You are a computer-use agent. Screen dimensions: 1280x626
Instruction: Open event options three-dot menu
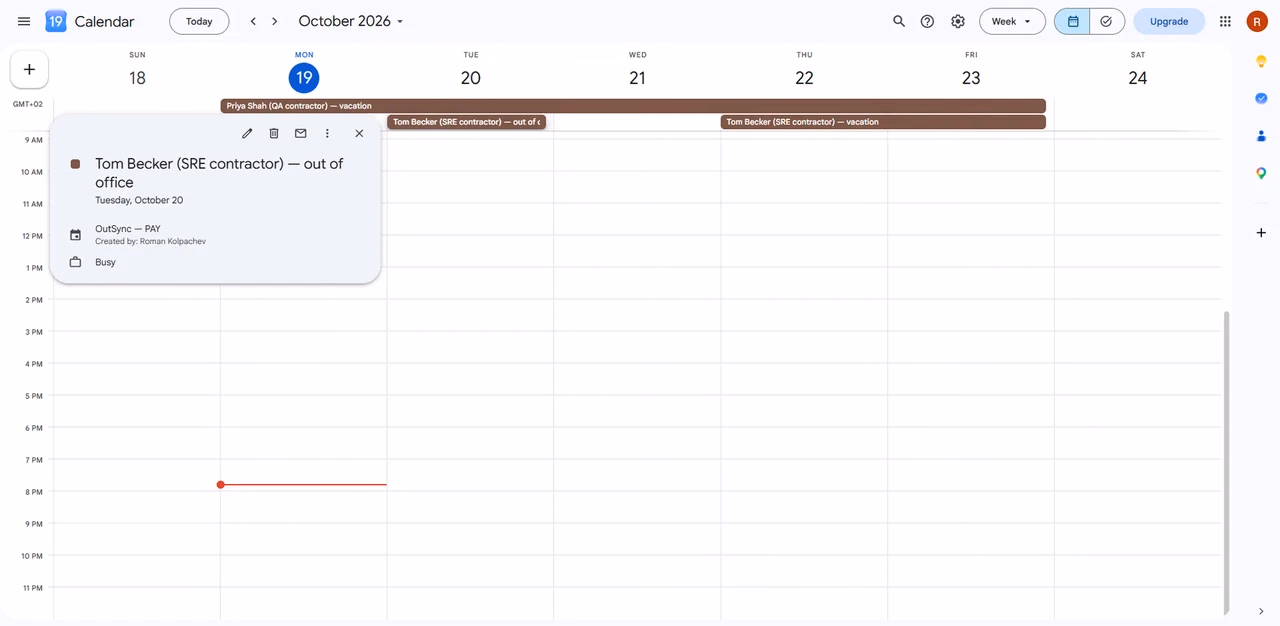[x=327, y=133]
